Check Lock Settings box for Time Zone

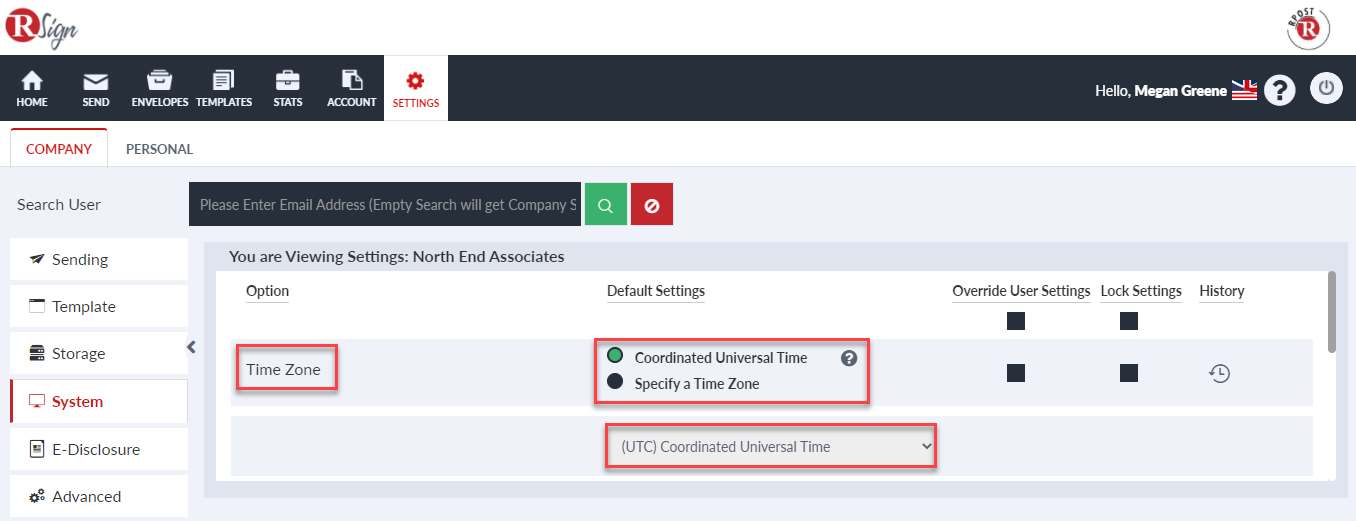pyautogui.click(x=1129, y=373)
